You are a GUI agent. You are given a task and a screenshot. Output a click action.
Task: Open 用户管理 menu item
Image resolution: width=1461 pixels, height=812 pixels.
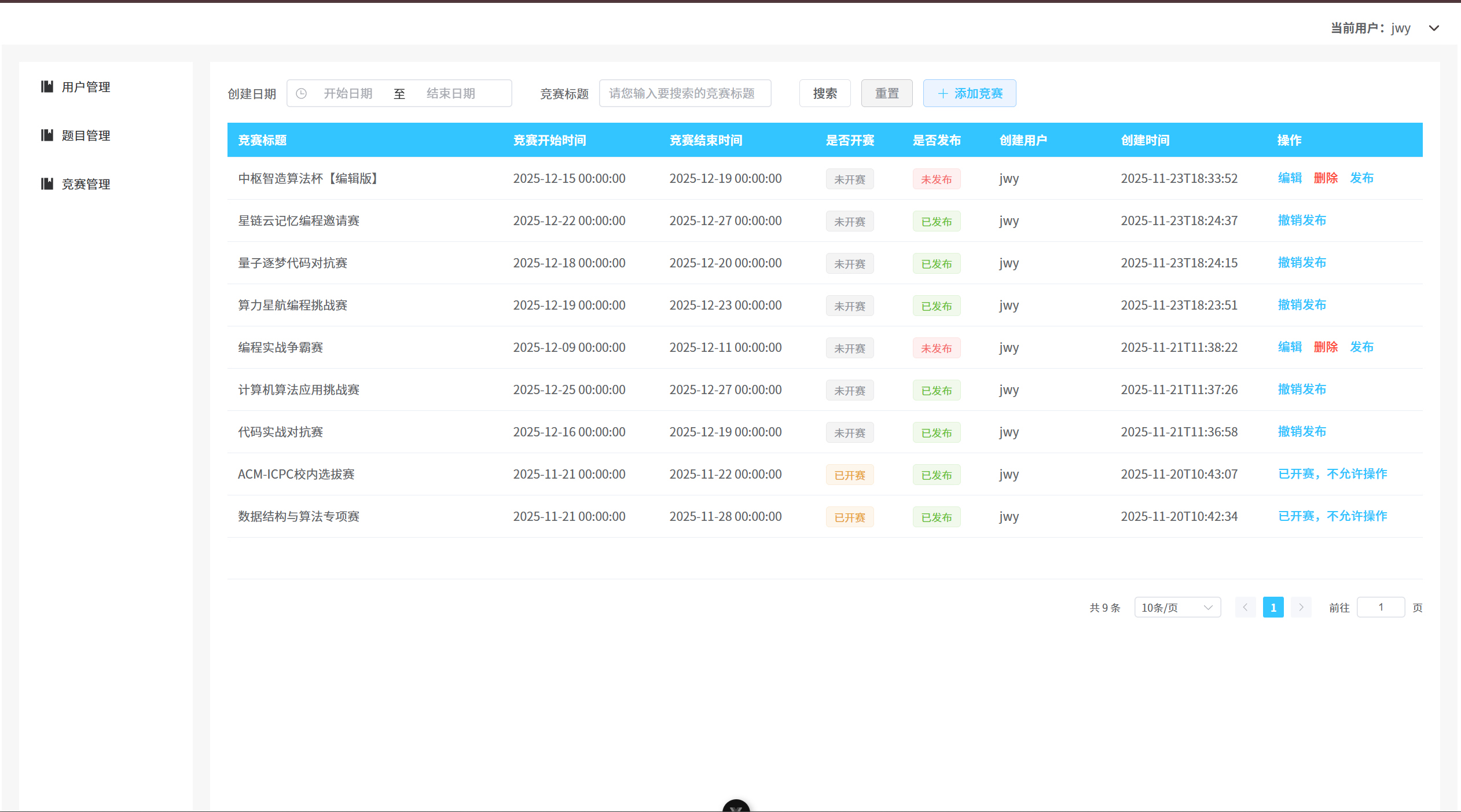(x=86, y=87)
